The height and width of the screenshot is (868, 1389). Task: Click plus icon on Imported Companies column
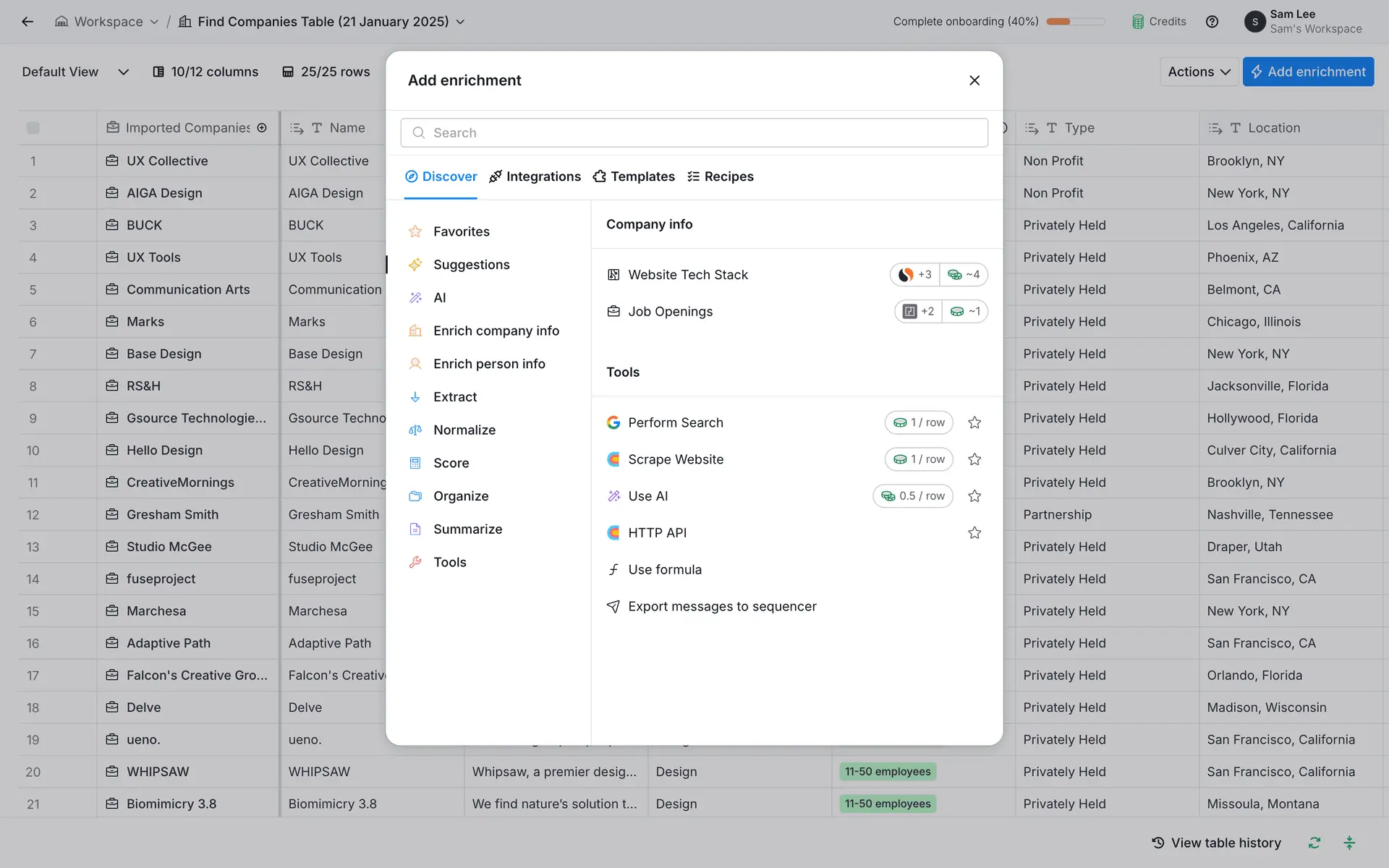pos(262,128)
